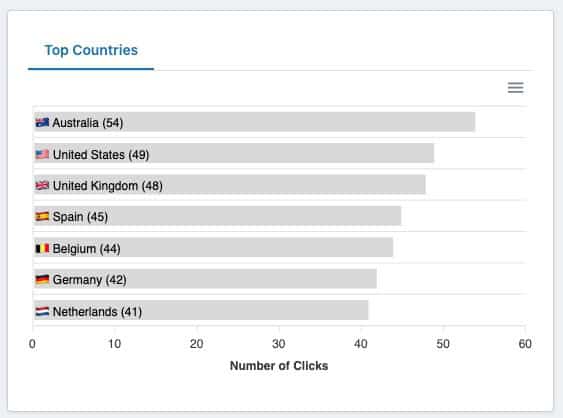Image resolution: width=563 pixels, height=418 pixels.
Task: Click the Spain flag icon
Action: click(42, 217)
